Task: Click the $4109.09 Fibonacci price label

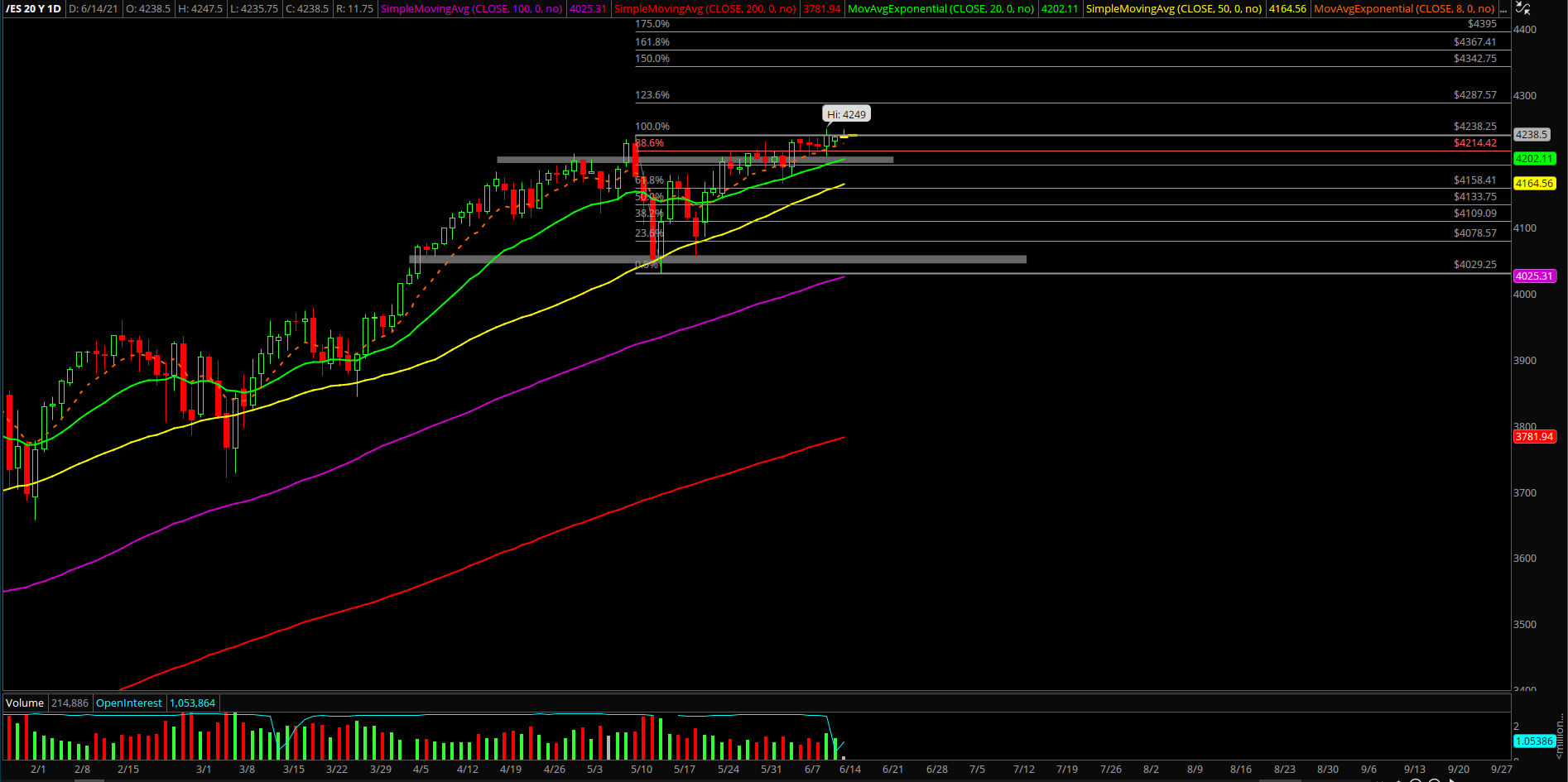Action: pyautogui.click(x=1475, y=213)
